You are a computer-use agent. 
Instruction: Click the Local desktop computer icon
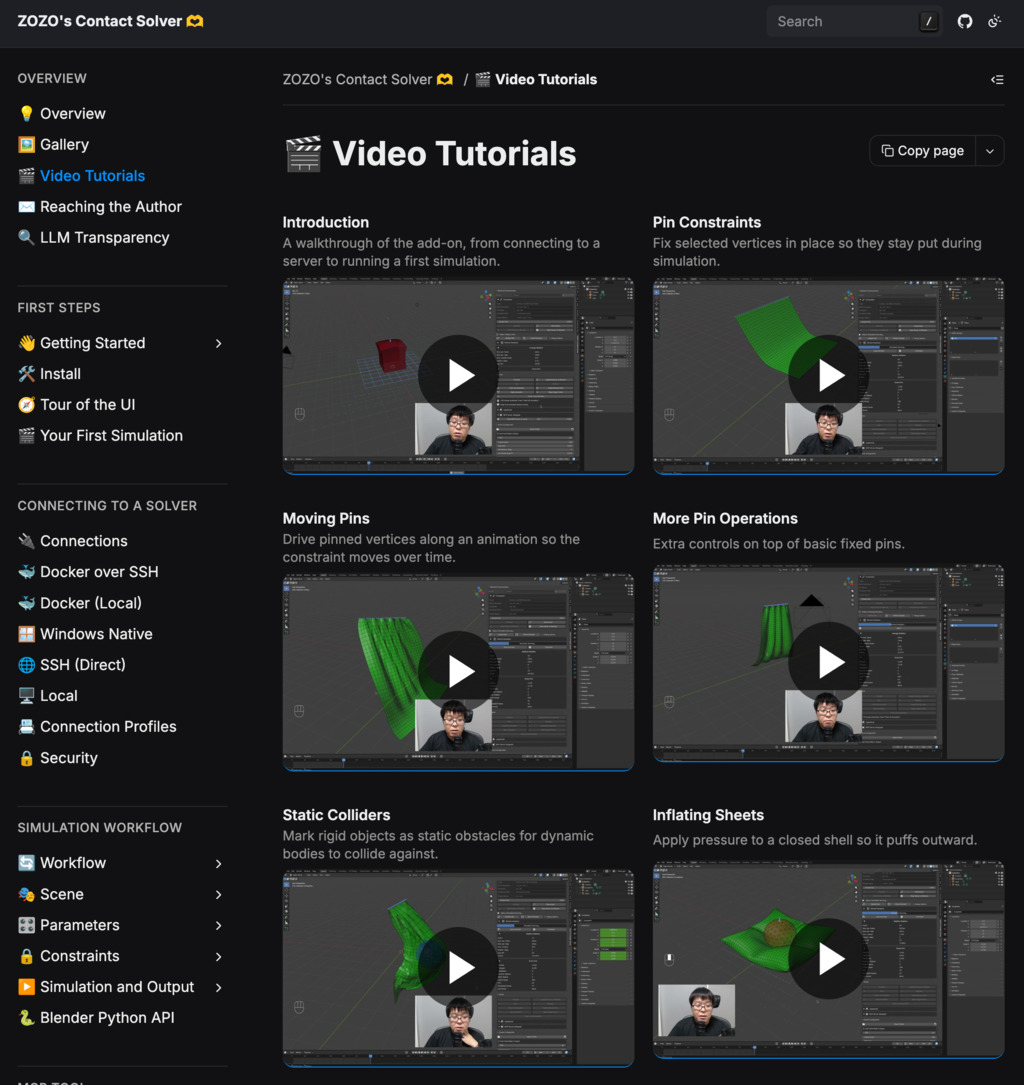pos(26,696)
